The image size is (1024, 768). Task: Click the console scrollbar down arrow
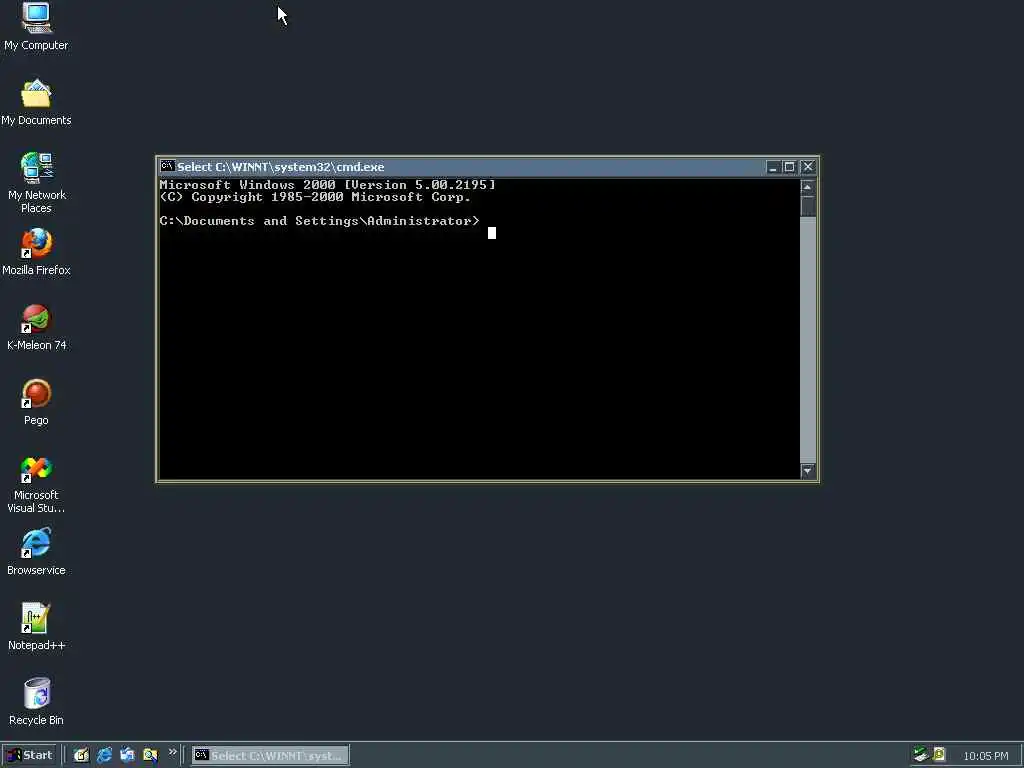pos(808,471)
